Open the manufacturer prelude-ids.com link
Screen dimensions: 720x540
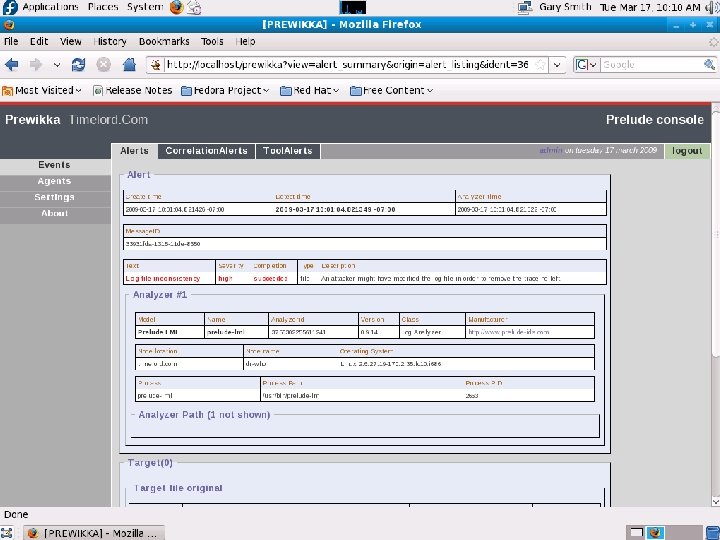pos(508,332)
